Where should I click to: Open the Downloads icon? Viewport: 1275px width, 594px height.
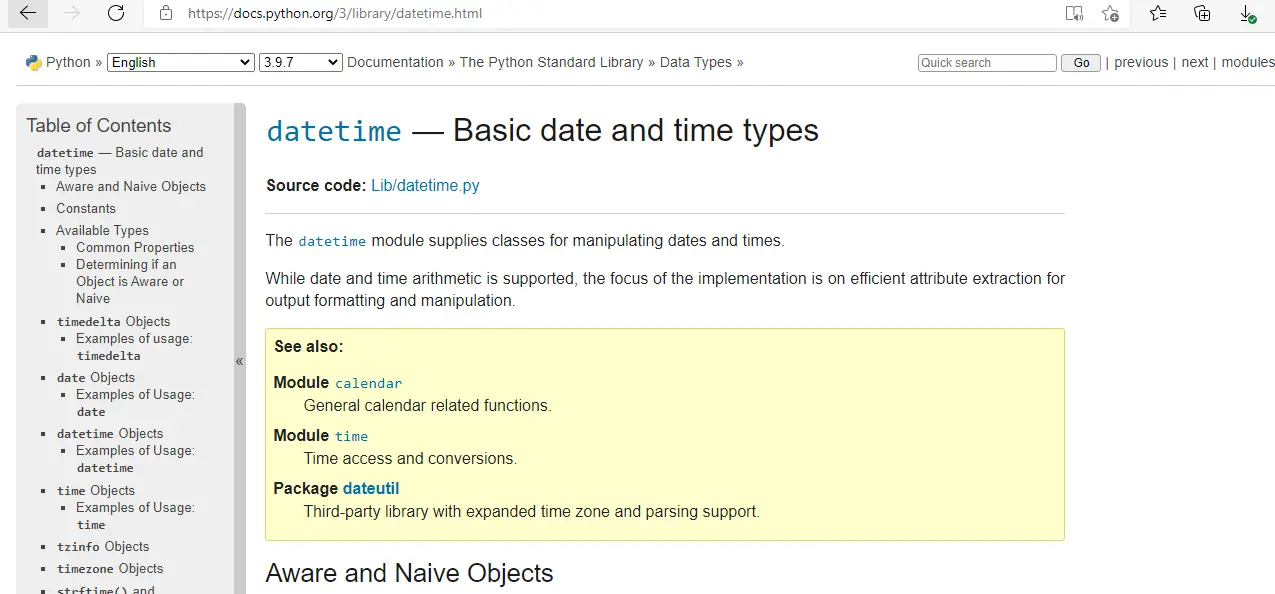[1247, 14]
